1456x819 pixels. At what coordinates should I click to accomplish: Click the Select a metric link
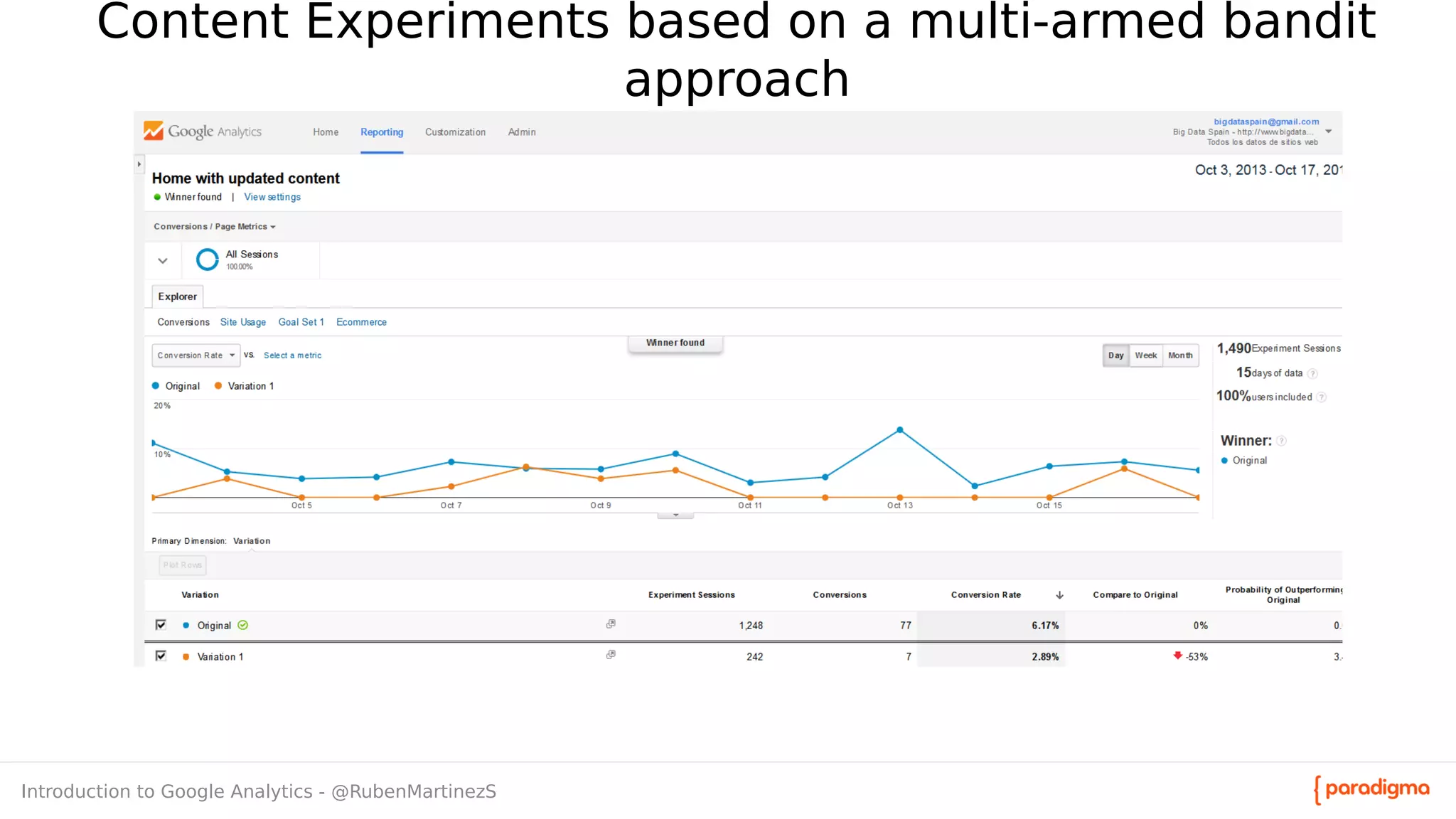pos(292,355)
